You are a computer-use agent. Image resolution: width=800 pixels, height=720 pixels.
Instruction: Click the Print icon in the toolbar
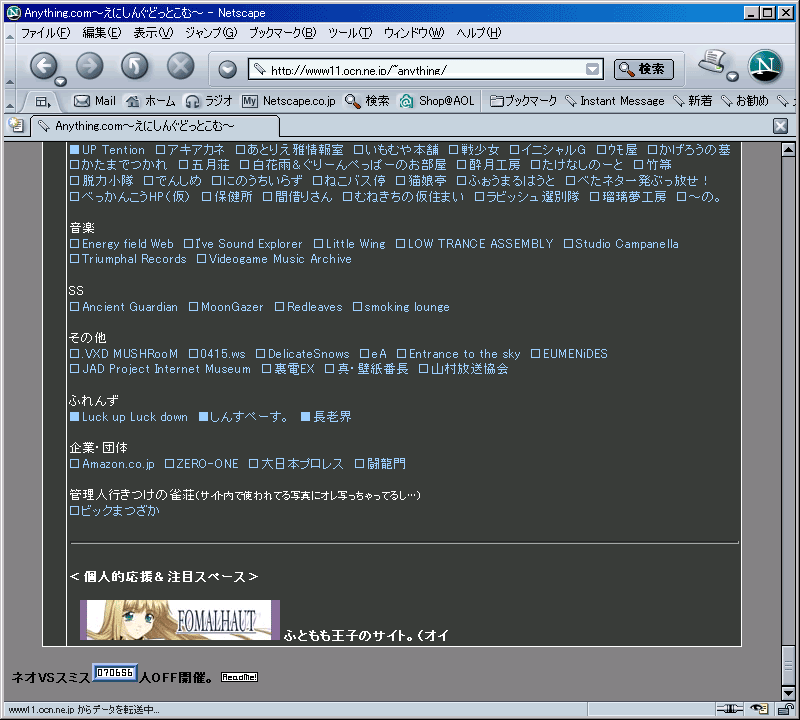[x=712, y=62]
